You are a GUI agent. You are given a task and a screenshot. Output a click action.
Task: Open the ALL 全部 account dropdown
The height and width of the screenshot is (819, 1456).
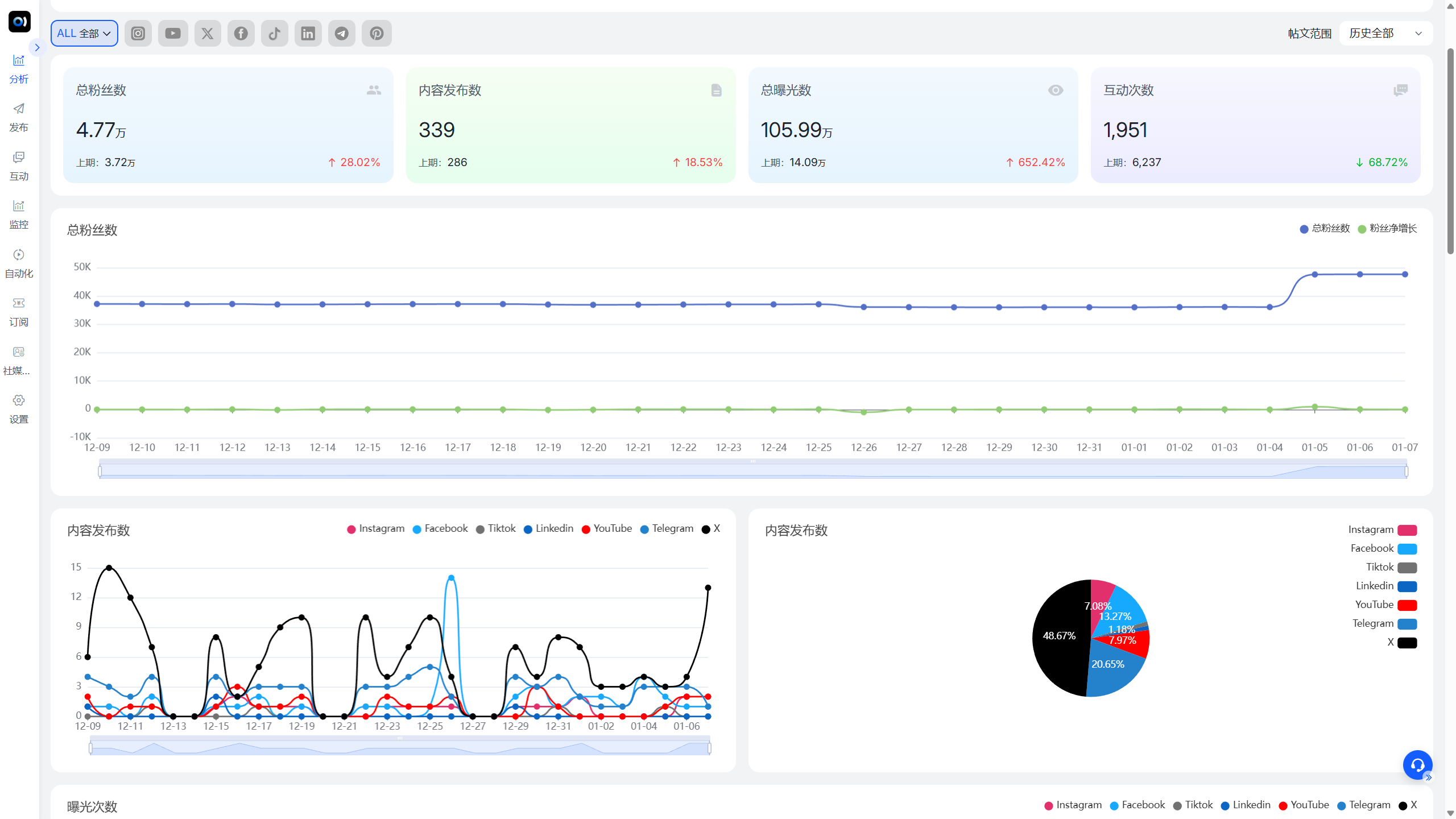[x=84, y=34]
